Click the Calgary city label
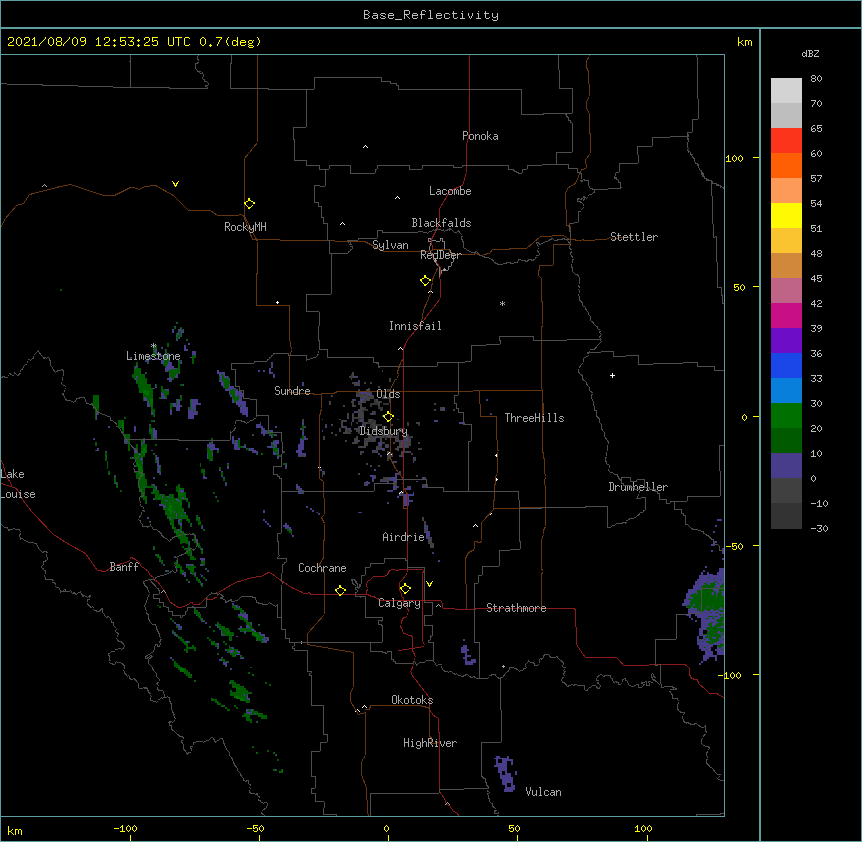862x842 pixels. pyautogui.click(x=399, y=603)
